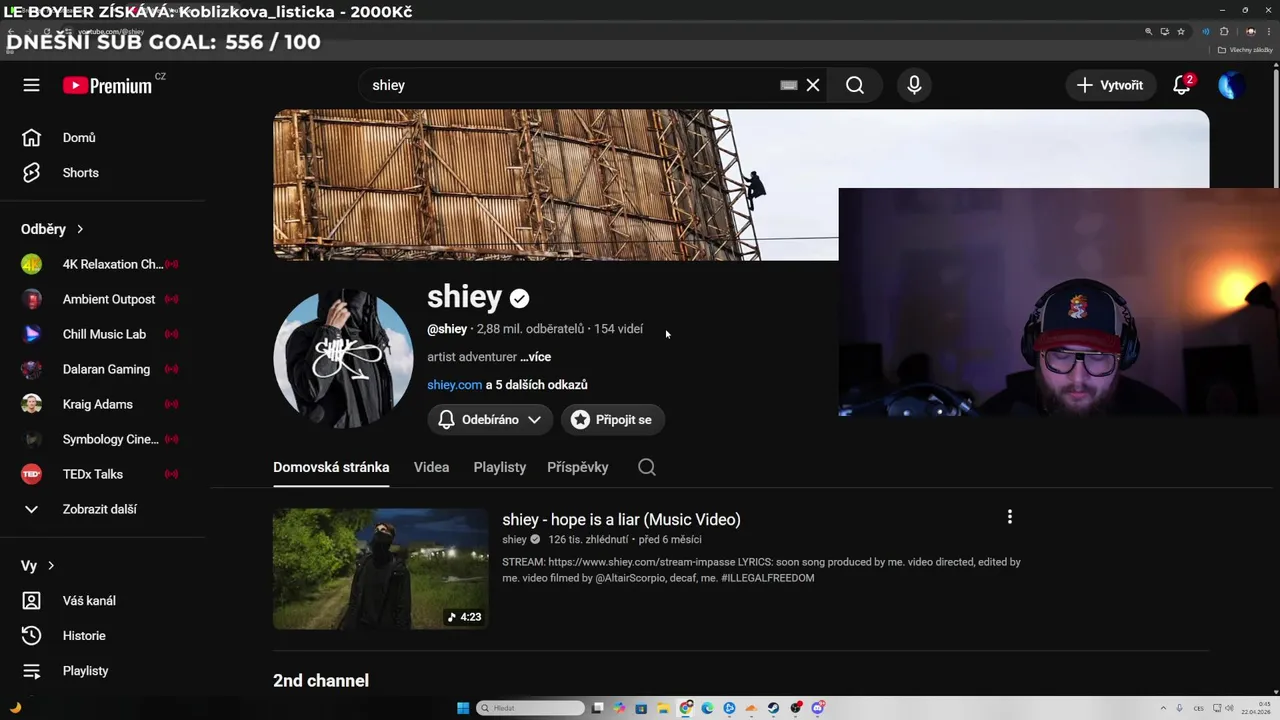Image resolution: width=1280 pixels, height=720 pixels.
Task: Expand the Vy section arrow
Action: pyautogui.click(x=51, y=566)
